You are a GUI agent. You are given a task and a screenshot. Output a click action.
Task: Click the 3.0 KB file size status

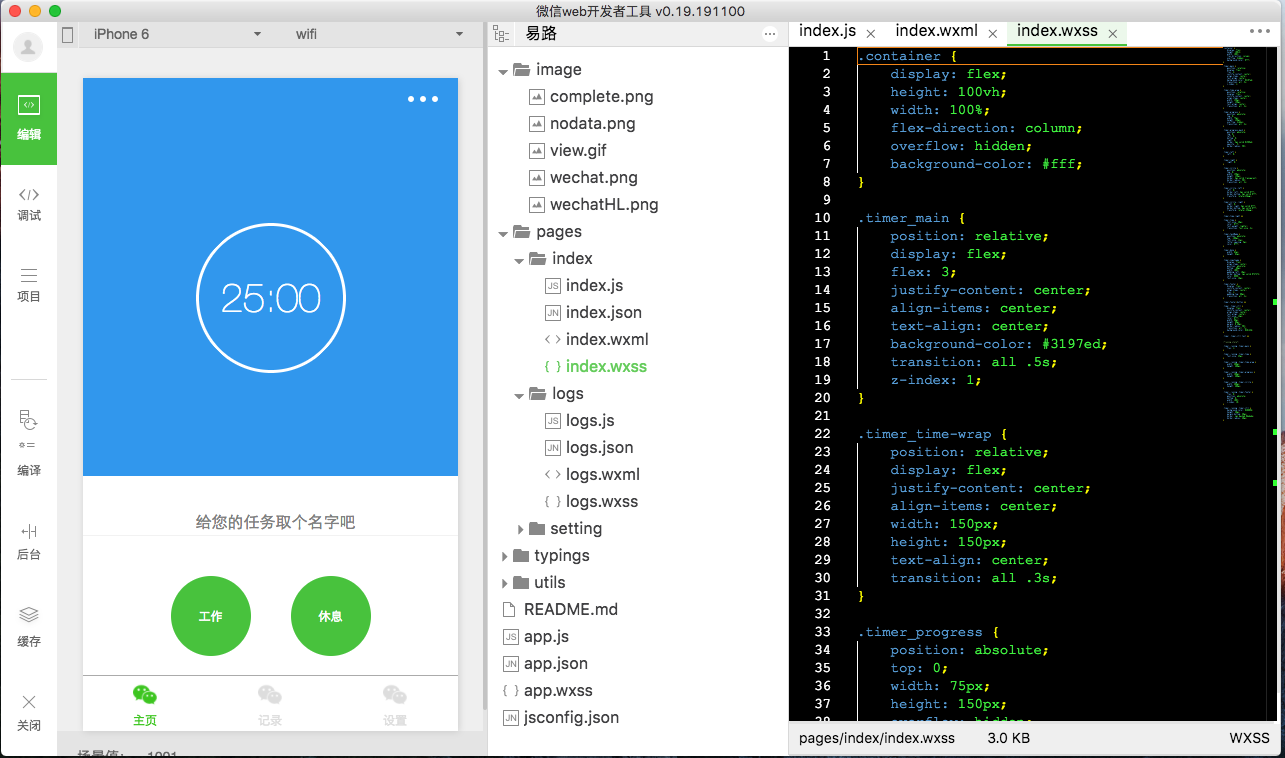(x=1008, y=738)
